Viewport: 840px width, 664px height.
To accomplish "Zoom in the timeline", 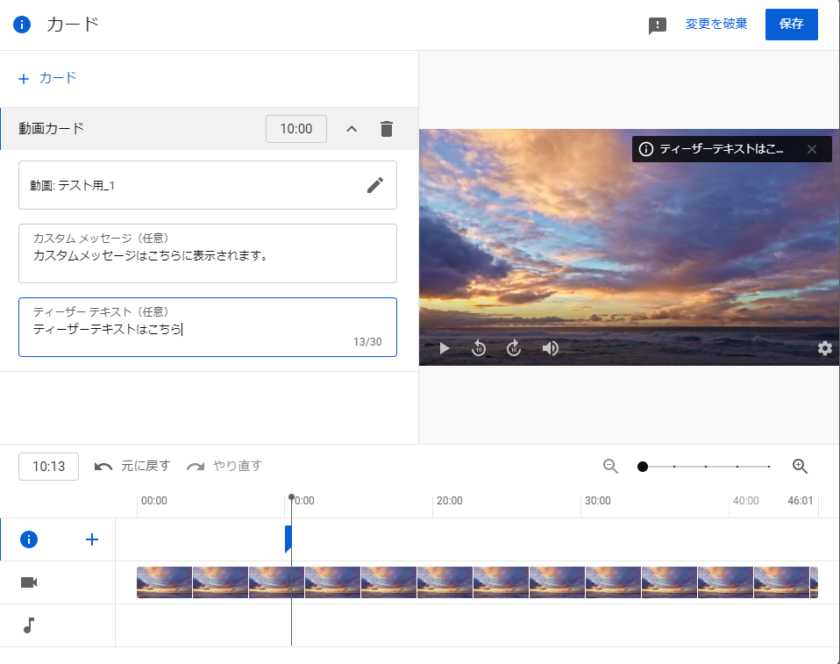I will pyautogui.click(x=800, y=466).
